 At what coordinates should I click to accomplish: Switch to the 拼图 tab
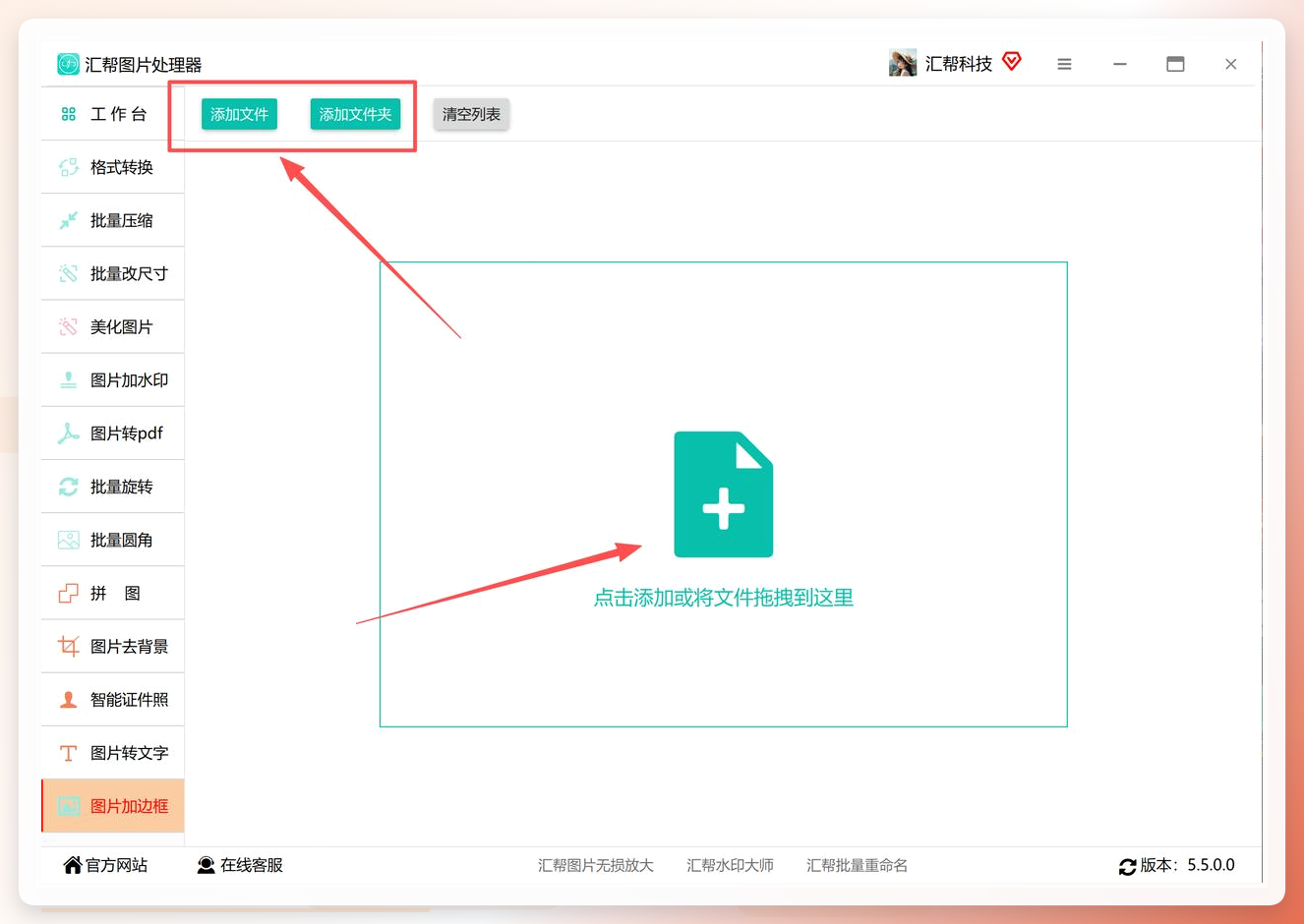coord(113,593)
